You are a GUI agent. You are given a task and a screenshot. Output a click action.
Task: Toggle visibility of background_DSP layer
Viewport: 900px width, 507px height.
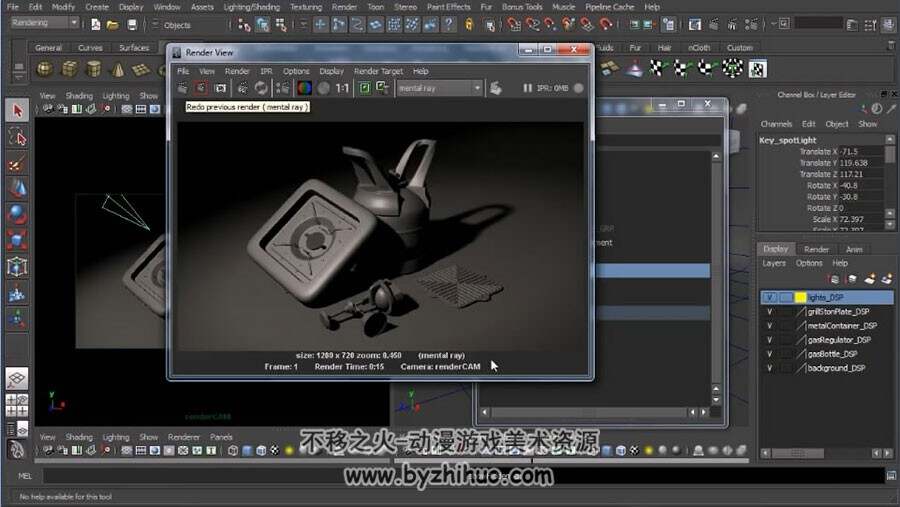coord(769,368)
